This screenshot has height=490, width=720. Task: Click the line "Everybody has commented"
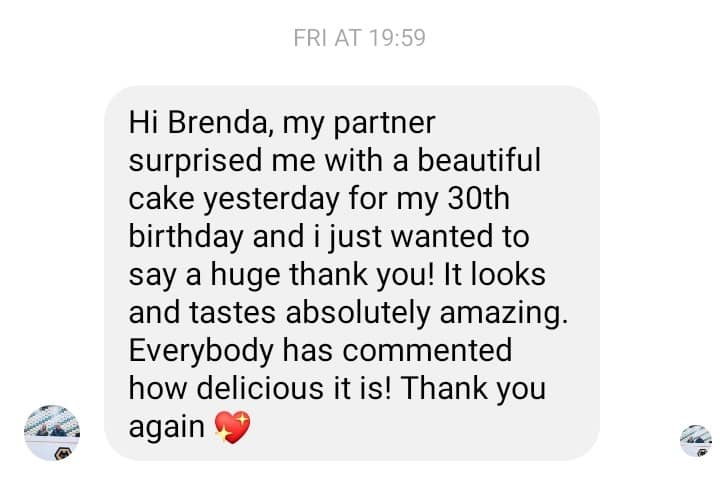pos(320,351)
